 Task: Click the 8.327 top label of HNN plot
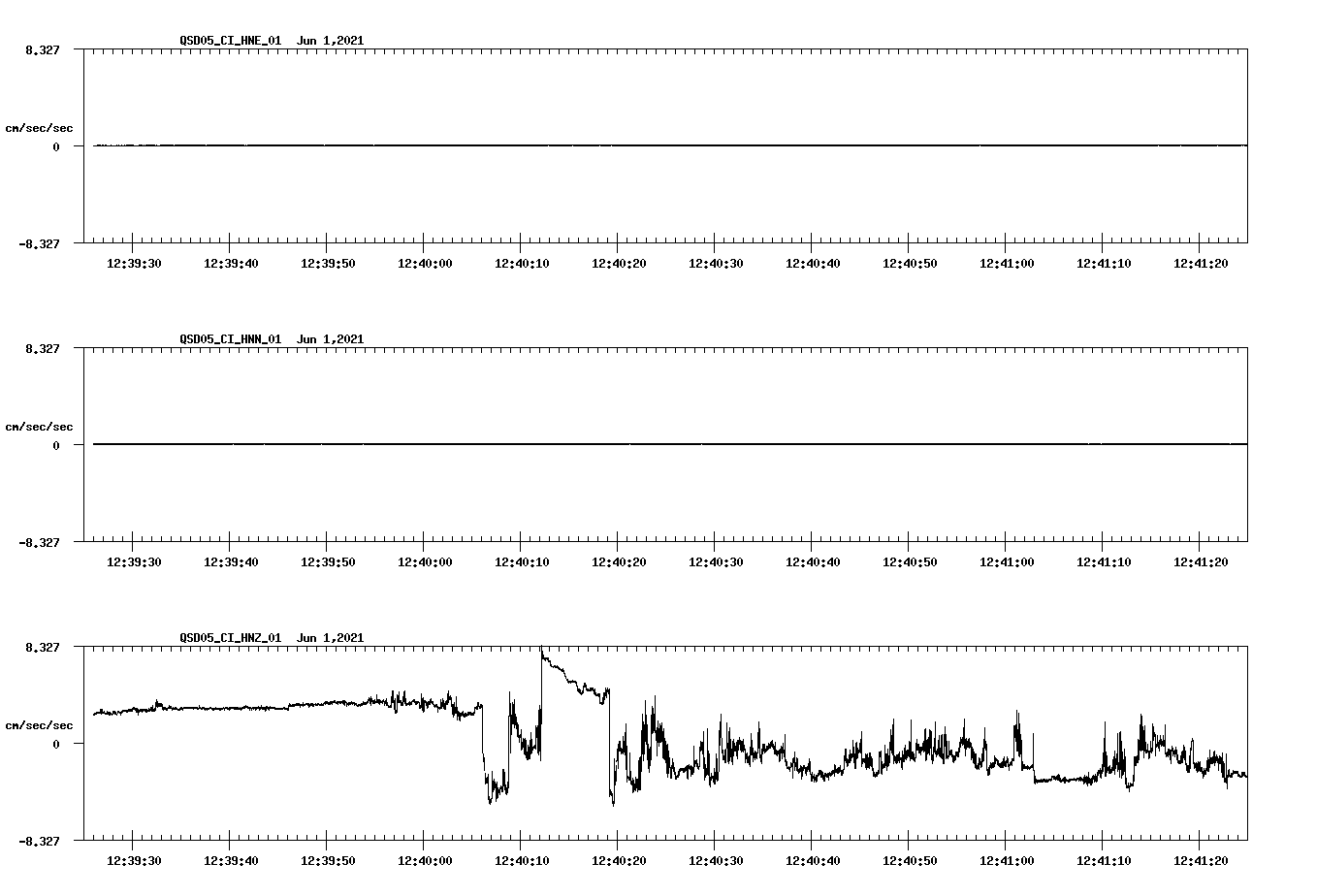point(43,348)
